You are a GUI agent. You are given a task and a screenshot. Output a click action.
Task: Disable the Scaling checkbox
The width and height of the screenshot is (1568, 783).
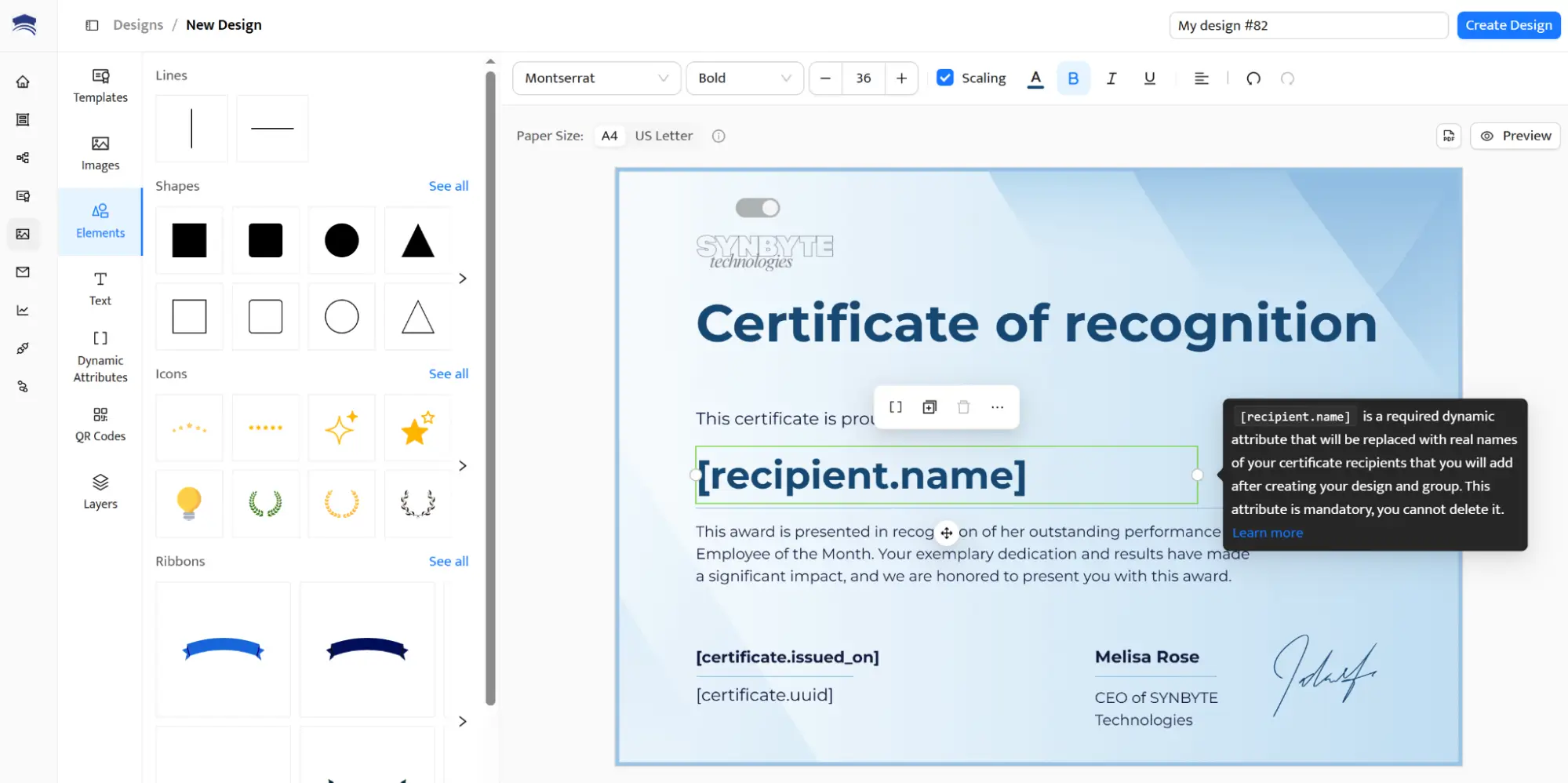click(x=944, y=78)
